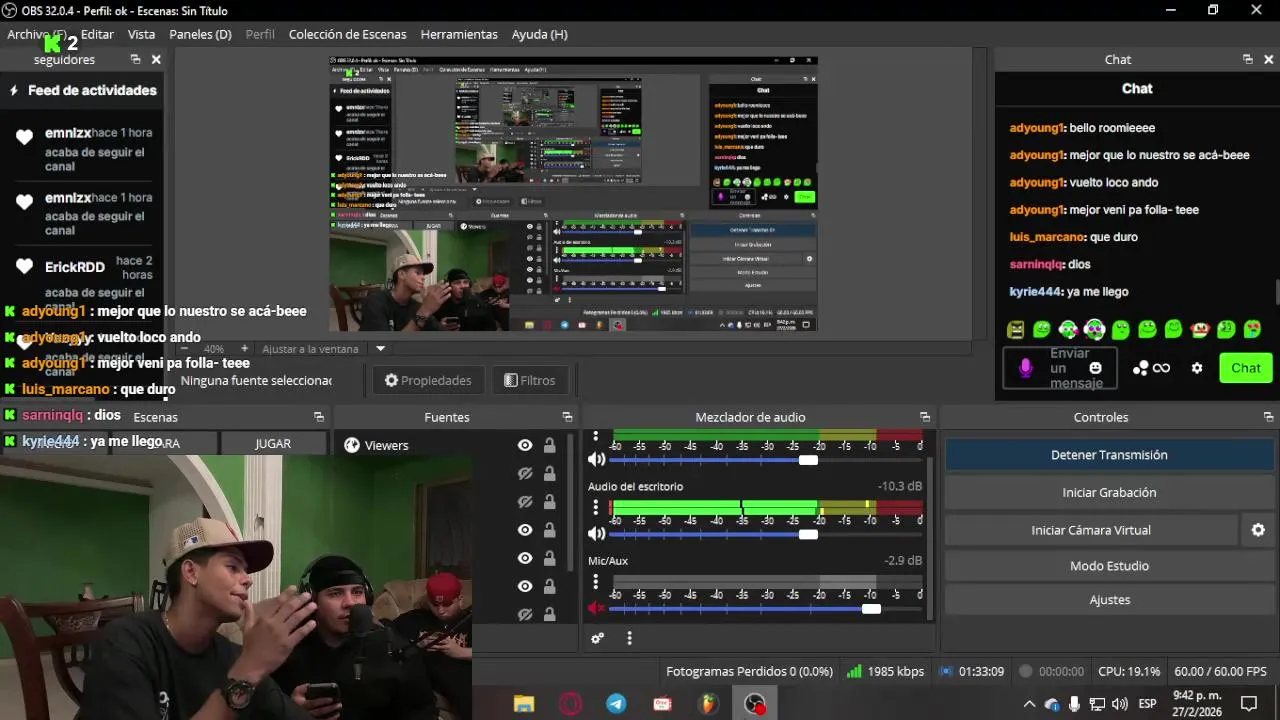Open the Vista menu
This screenshot has height=720, width=1280.
141,34
